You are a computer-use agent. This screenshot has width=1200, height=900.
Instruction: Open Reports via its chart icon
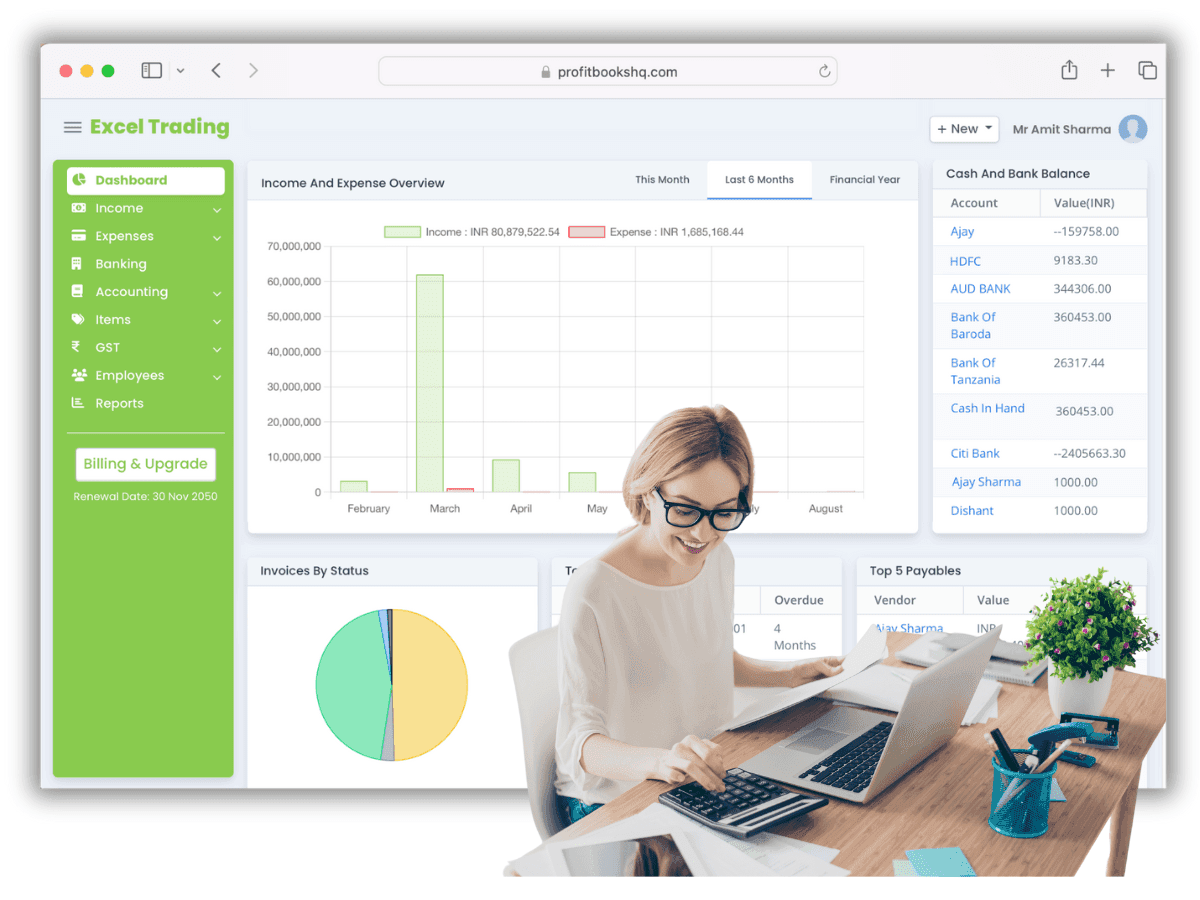tap(78, 403)
